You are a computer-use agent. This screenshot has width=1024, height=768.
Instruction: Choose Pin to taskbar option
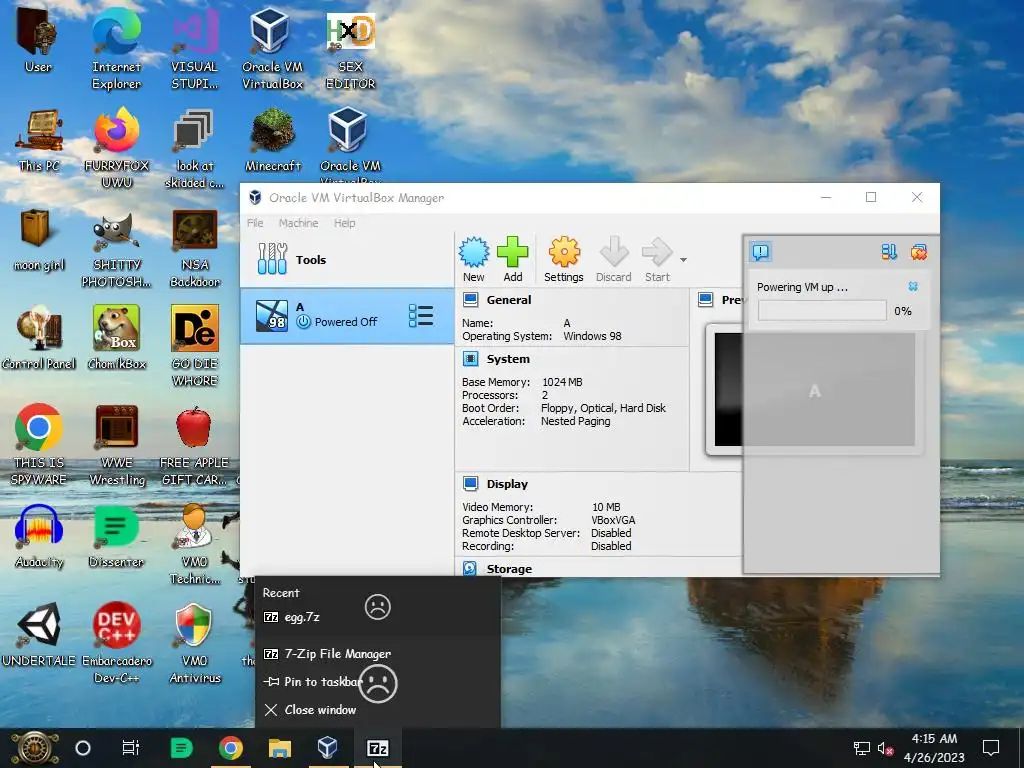tap(323, 682)
